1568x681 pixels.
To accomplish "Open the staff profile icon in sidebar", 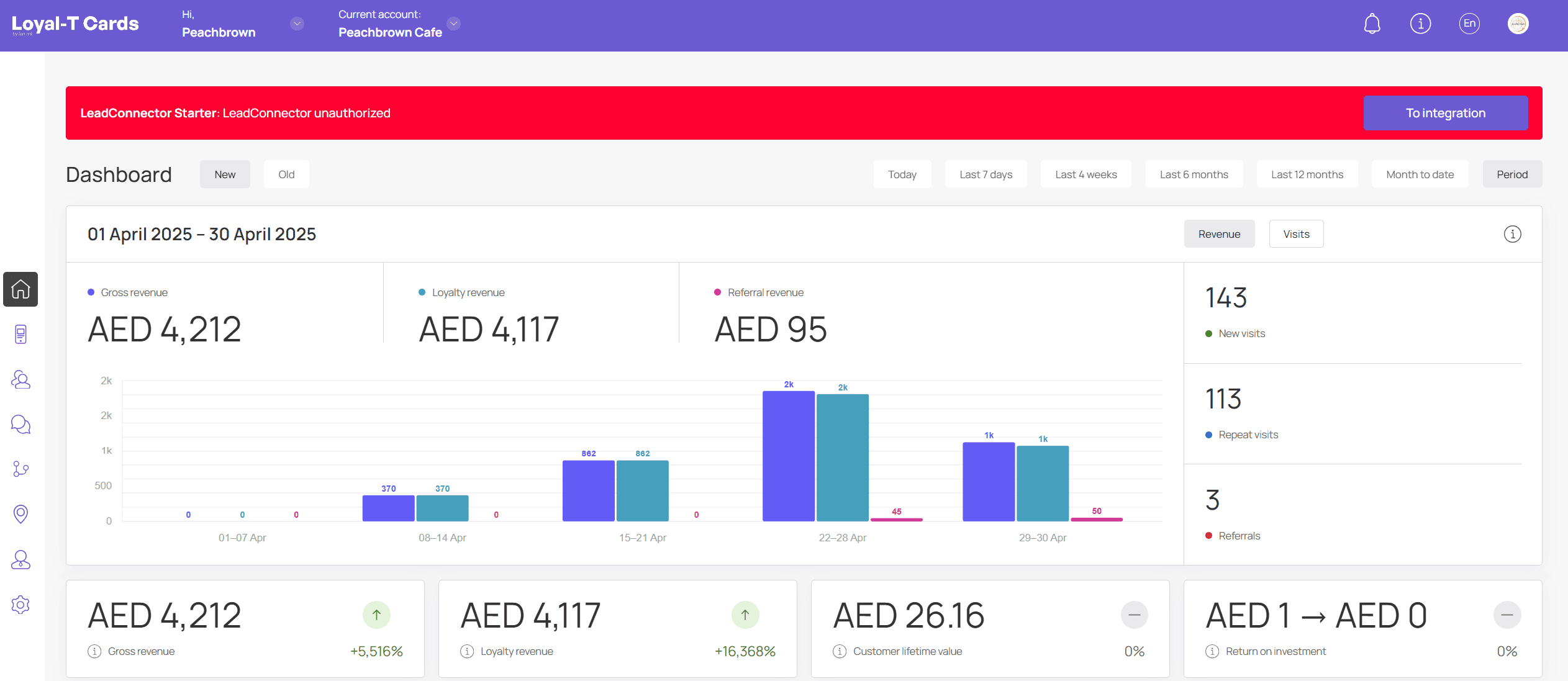I will point(20,559).
